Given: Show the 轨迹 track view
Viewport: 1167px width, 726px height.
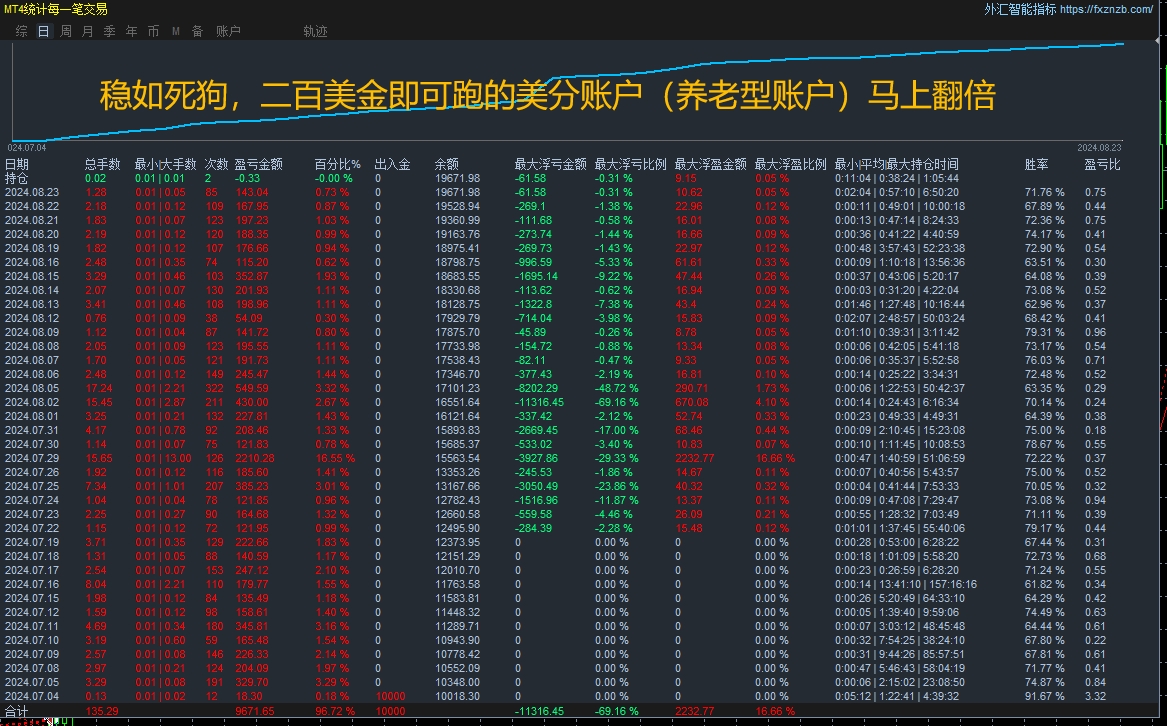Looking at the screenshot, I should pos(316,31).
